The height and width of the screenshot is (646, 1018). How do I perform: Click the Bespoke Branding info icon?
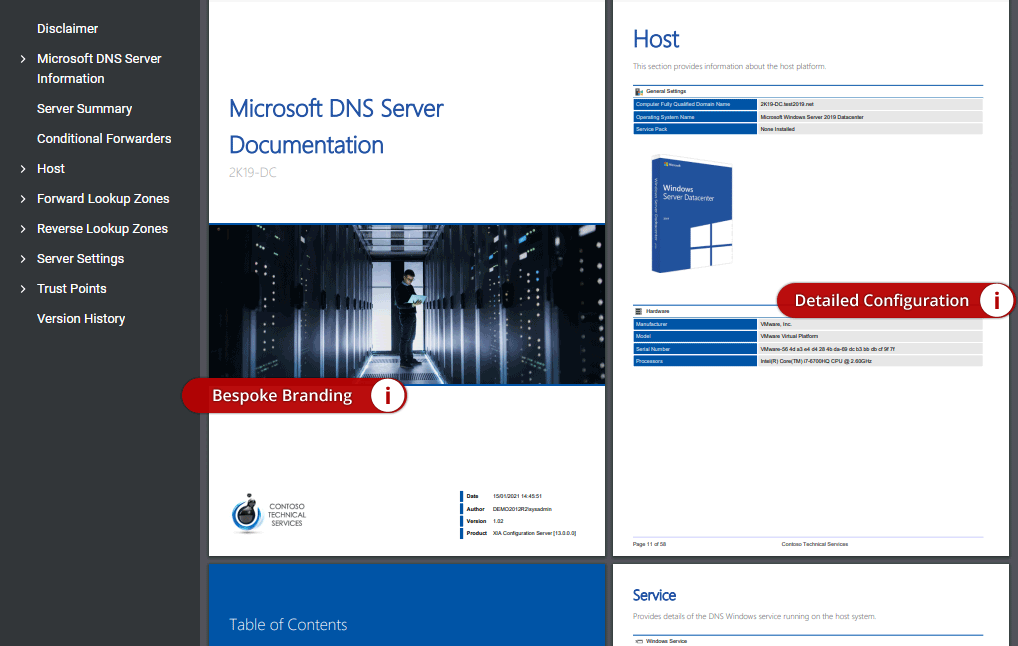click(x=388, y=395)
